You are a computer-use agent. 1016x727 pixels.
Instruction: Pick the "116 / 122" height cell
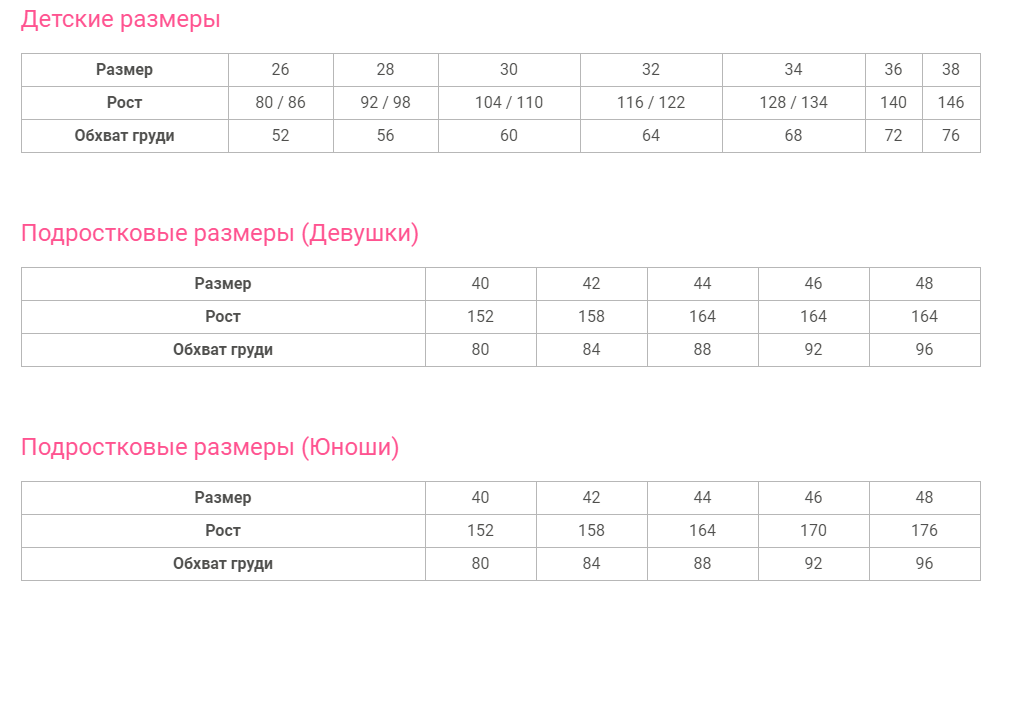[x=651, y=103]
